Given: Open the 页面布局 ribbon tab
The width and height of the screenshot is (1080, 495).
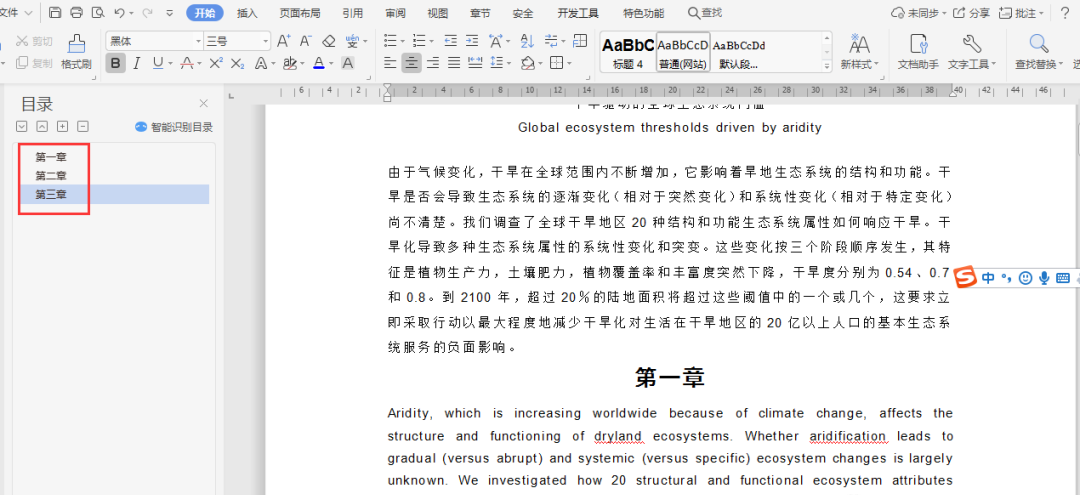Looking at the screenshot, I should click(300, 13).
